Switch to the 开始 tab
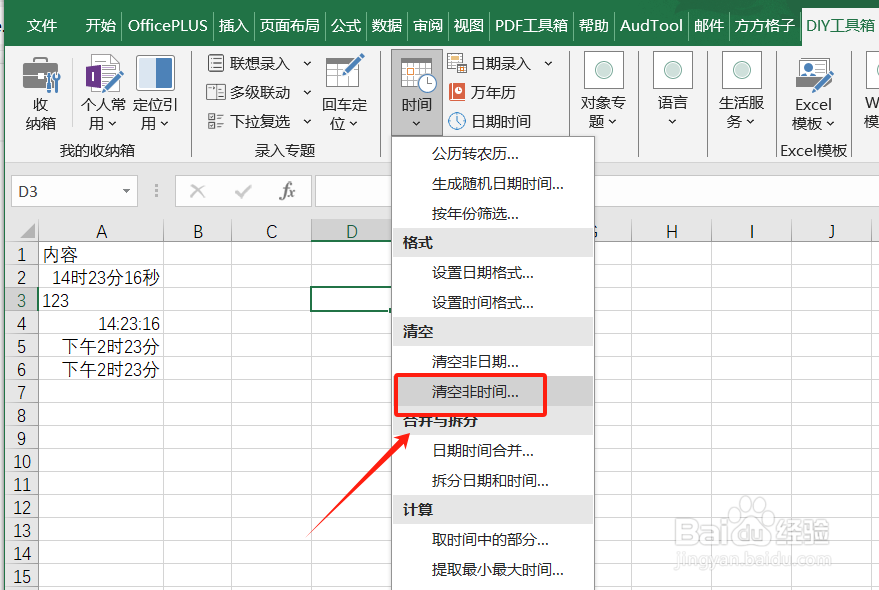 (x=101, y=25)
